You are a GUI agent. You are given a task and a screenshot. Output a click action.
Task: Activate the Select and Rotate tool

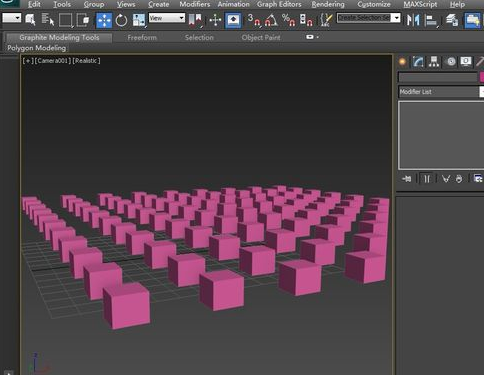121,20
